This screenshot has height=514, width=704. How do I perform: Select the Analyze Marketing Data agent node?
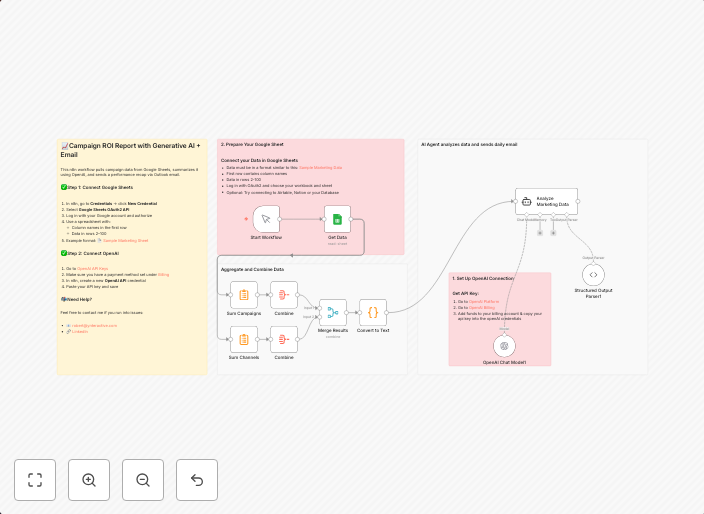pyautogui.click(x=546, y=201)
